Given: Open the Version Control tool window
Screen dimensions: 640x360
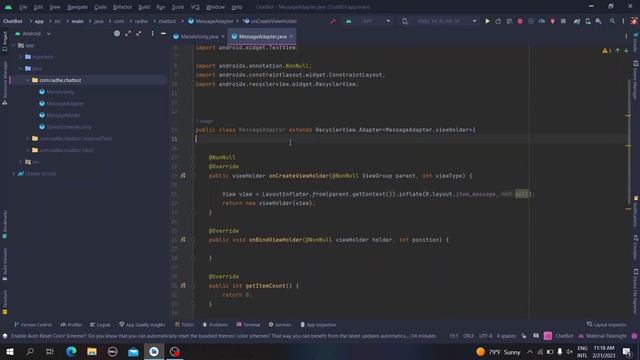Looking at the screenshot, I should (33, 324).
